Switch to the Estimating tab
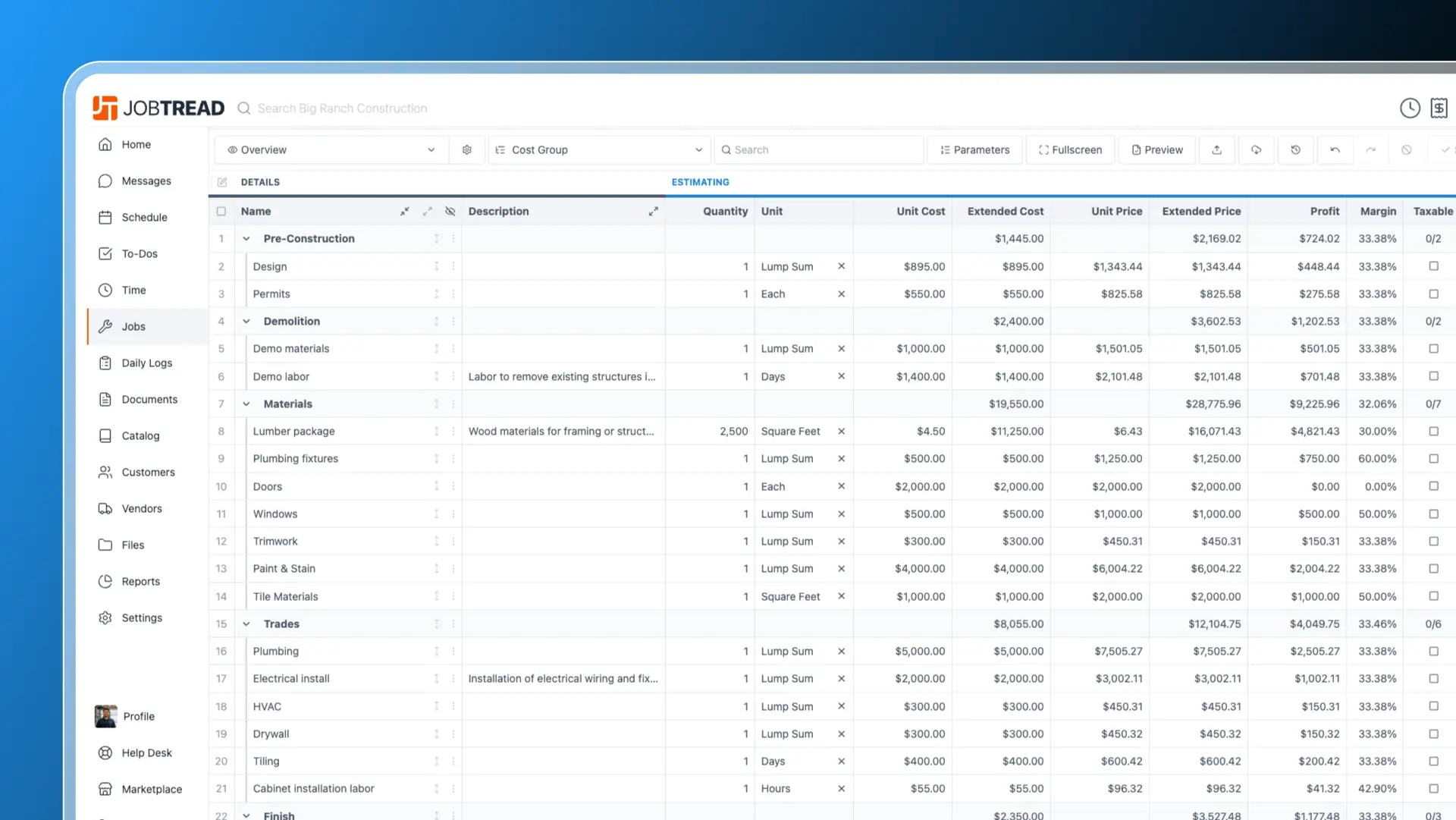Image resolution: width=1456 pixels, height=820 pixels. point(700,182)
